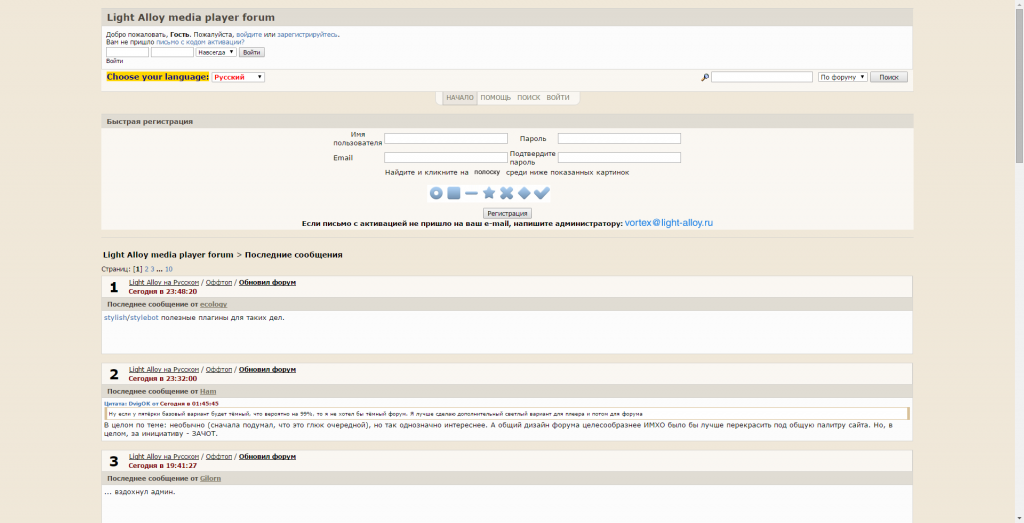Viewport: 1024px width, 523px height.
Task: Open 'Обновил форум' topic in post 1
Action: [x=267, y=283]
